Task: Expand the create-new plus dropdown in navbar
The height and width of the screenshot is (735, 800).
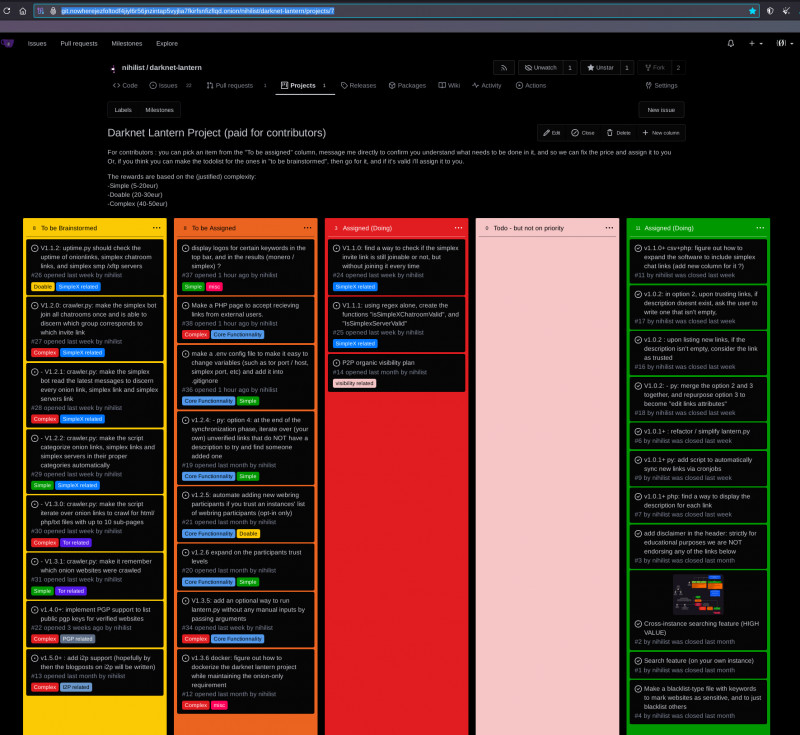Action: click(x=755, y=44)
